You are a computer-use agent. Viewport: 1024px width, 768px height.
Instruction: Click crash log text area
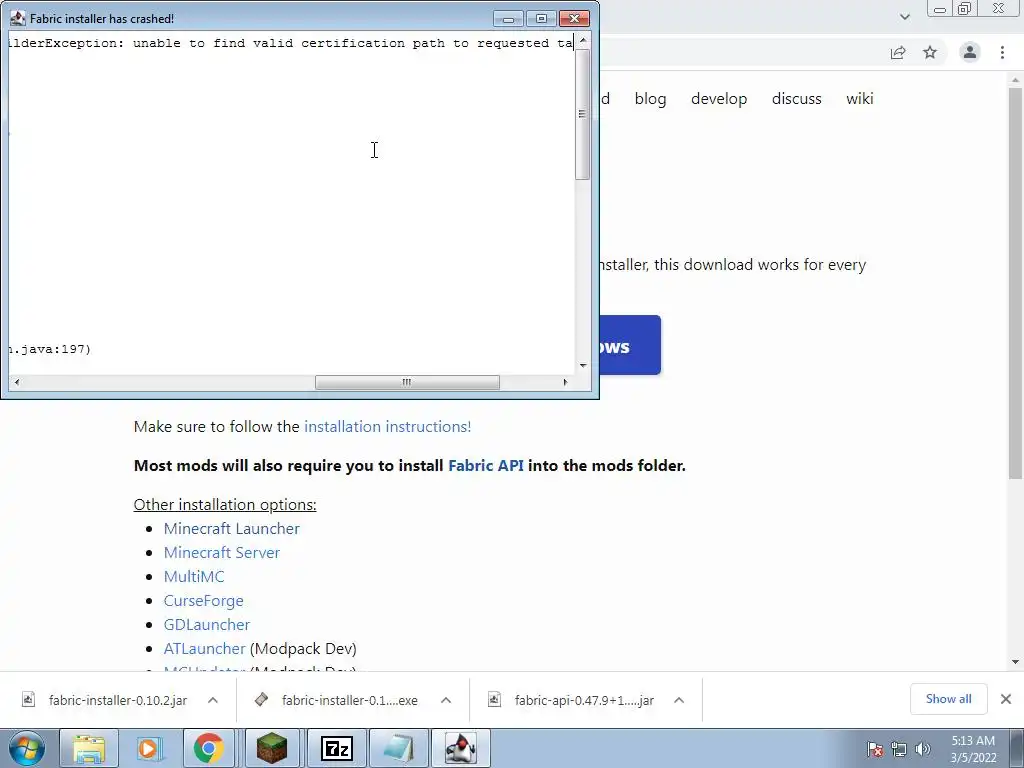click(x=291, y=202)
